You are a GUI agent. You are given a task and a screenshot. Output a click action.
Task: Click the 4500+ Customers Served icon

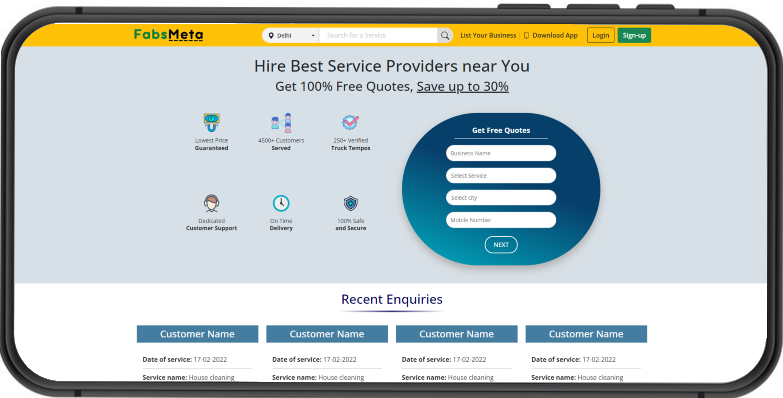[x=281, y=122]
